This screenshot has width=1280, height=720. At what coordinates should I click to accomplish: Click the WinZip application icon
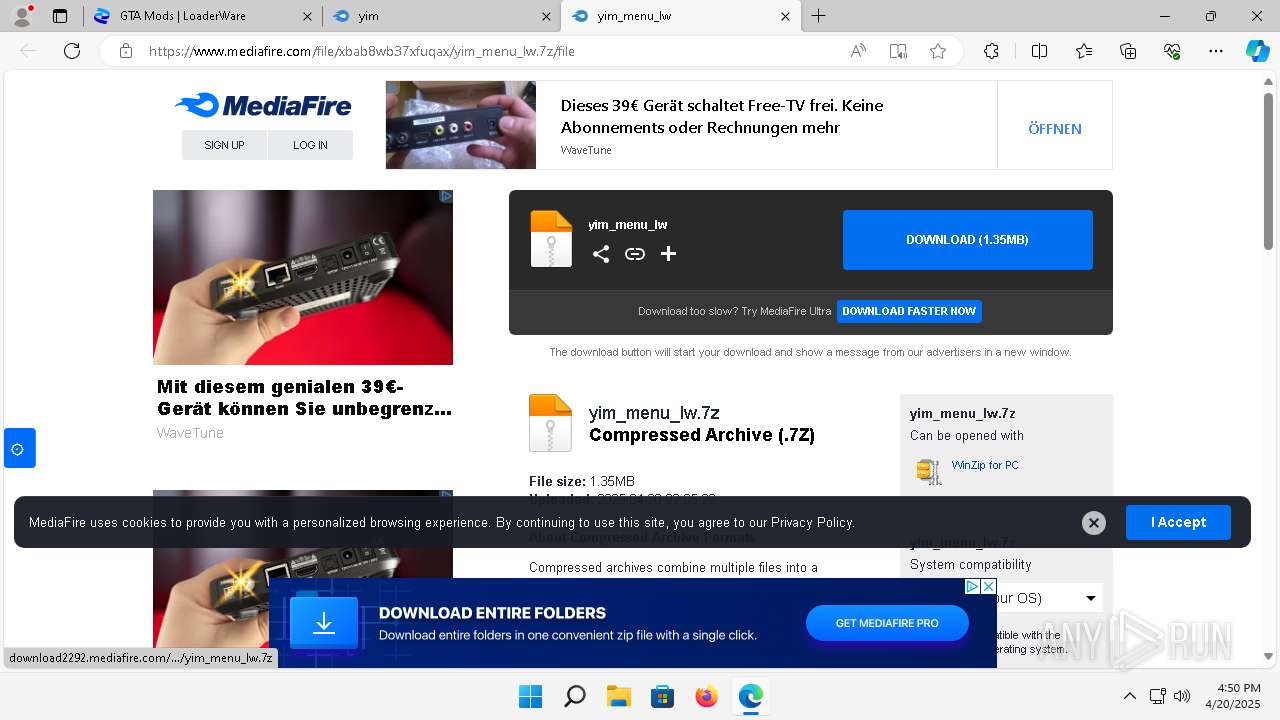pos(929,471)
